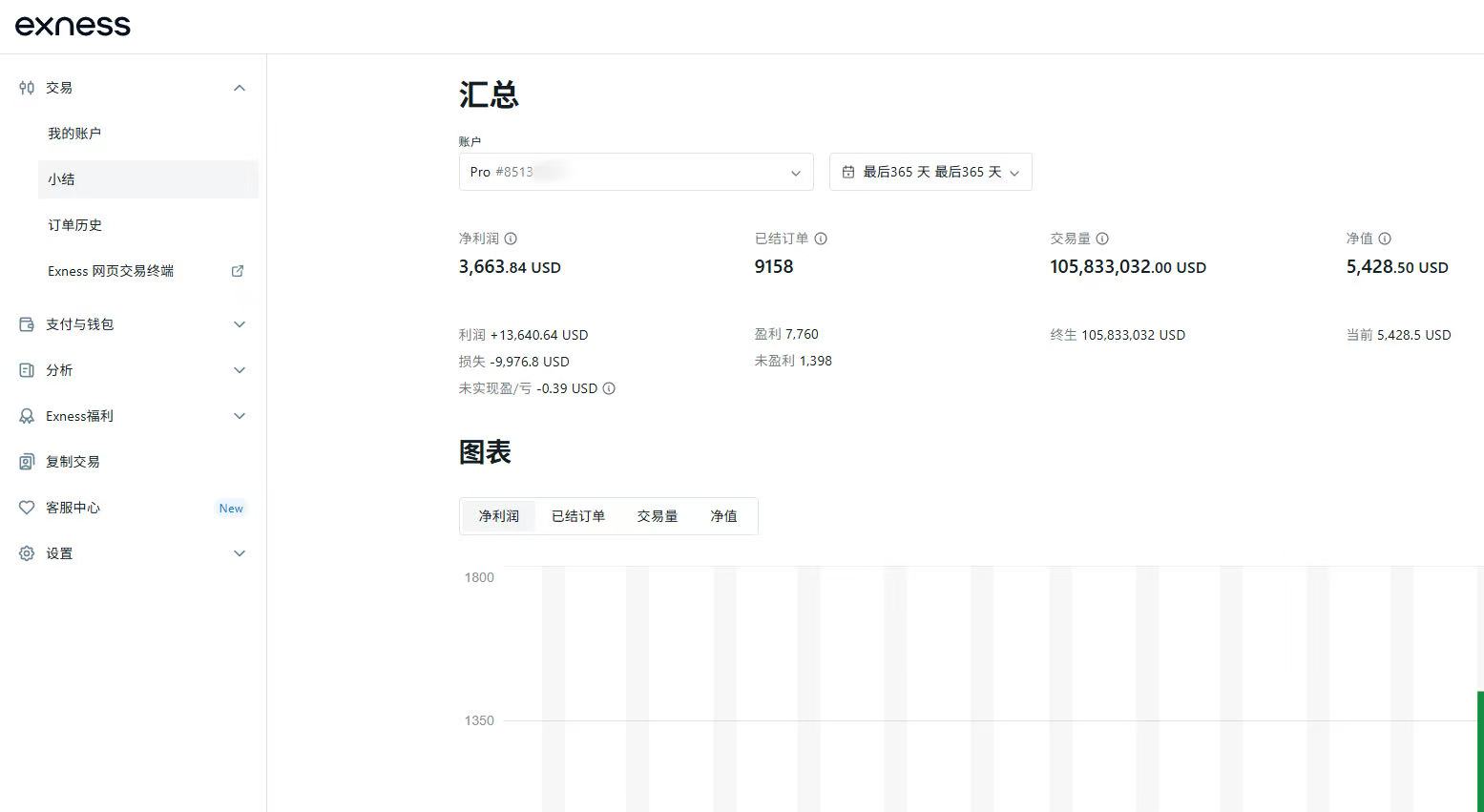
Task: Click the New badge beside 客服中心
Action: click(x=231, y=509)
